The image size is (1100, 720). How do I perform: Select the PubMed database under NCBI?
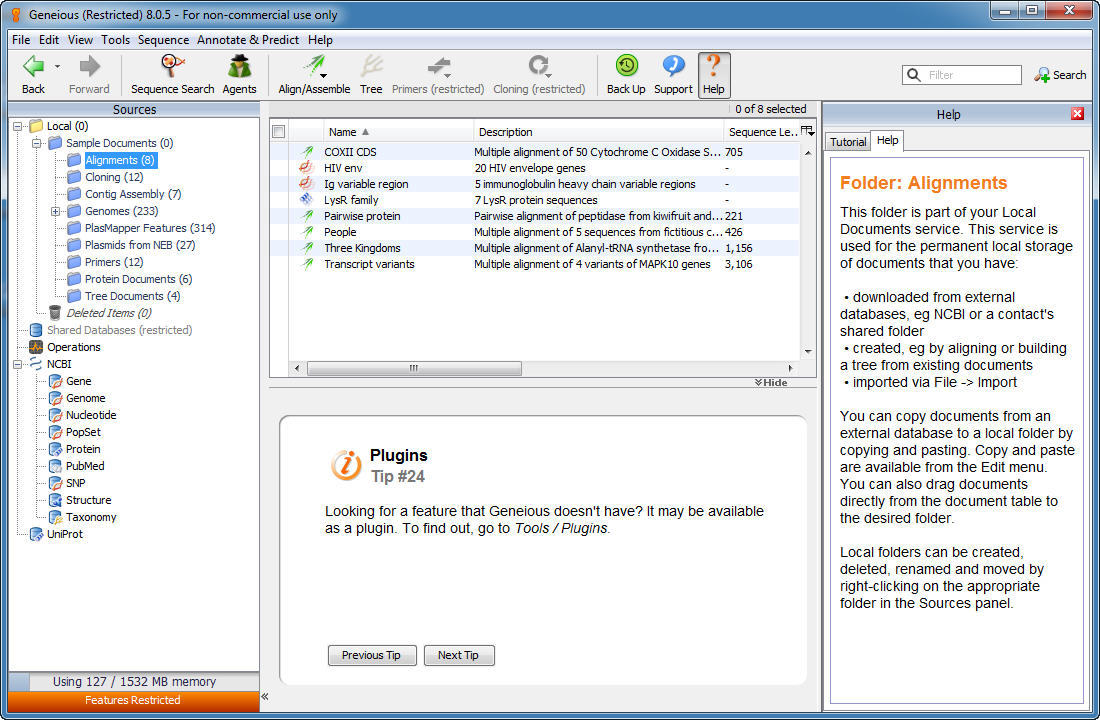(84, 466)
